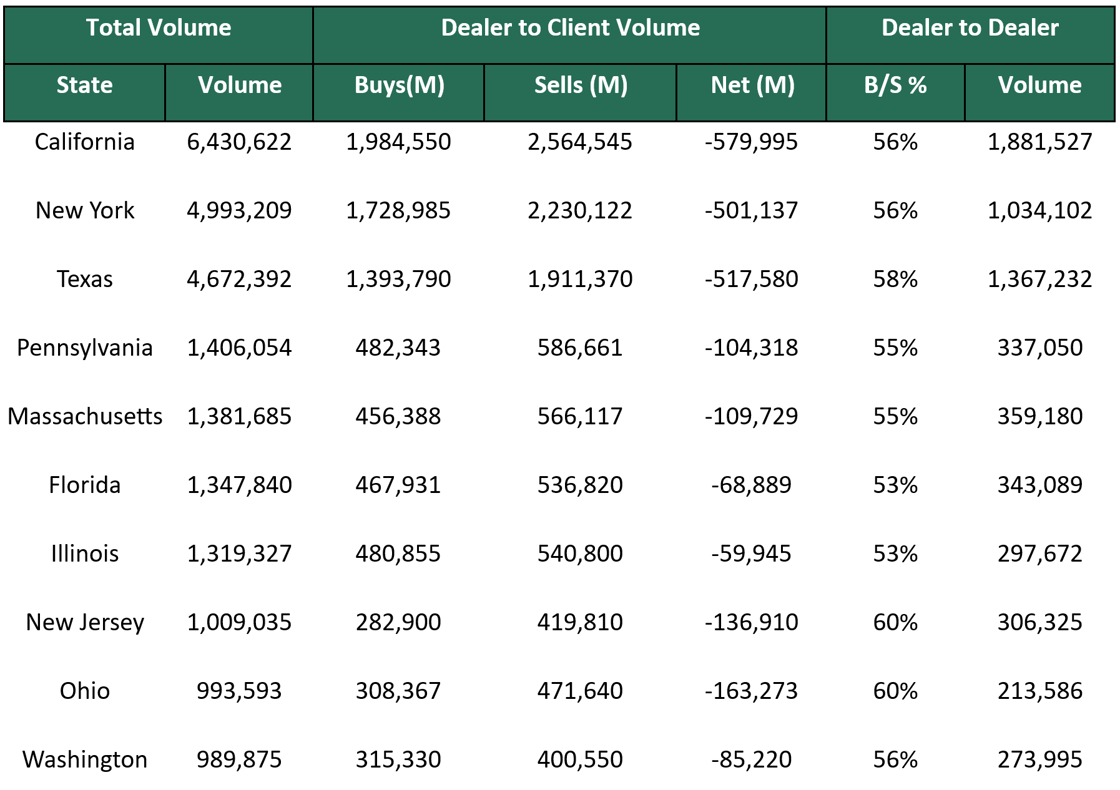Click Texas buys value 1,393,790
This screenshot has width=1120, height=790.
(399, 279)
